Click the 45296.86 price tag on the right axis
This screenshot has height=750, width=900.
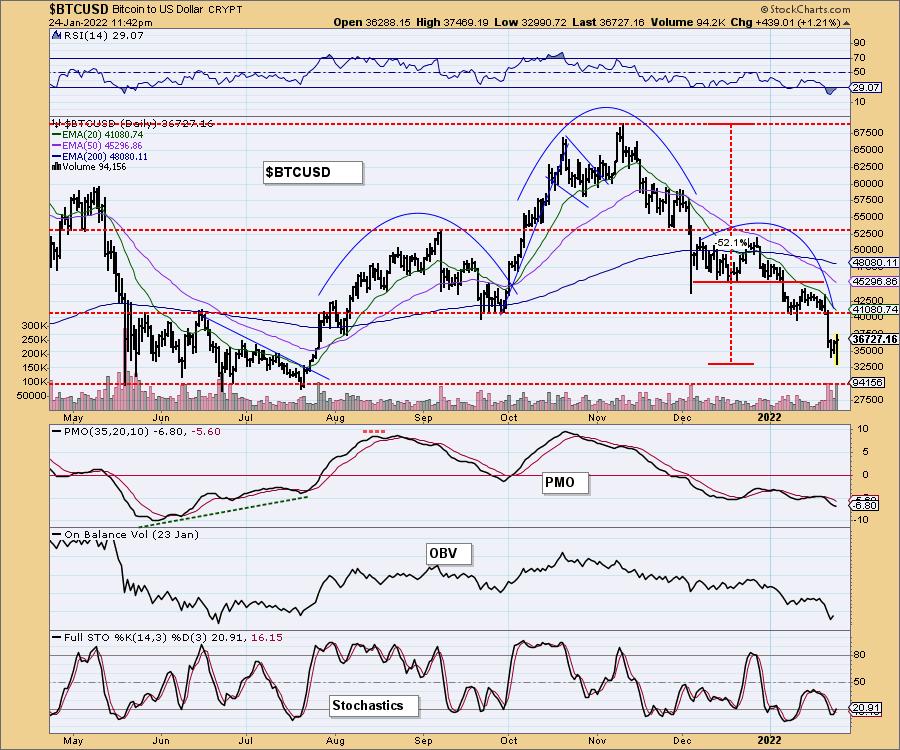pyautogui.click(x=874, y=282)
